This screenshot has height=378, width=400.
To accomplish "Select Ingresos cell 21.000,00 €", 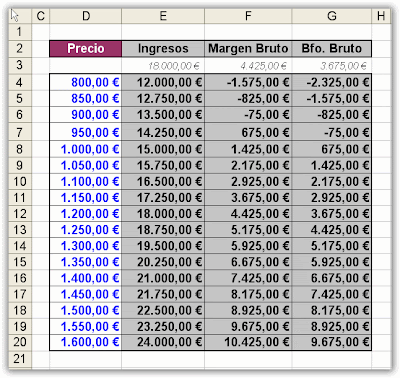I will point(163,278).
